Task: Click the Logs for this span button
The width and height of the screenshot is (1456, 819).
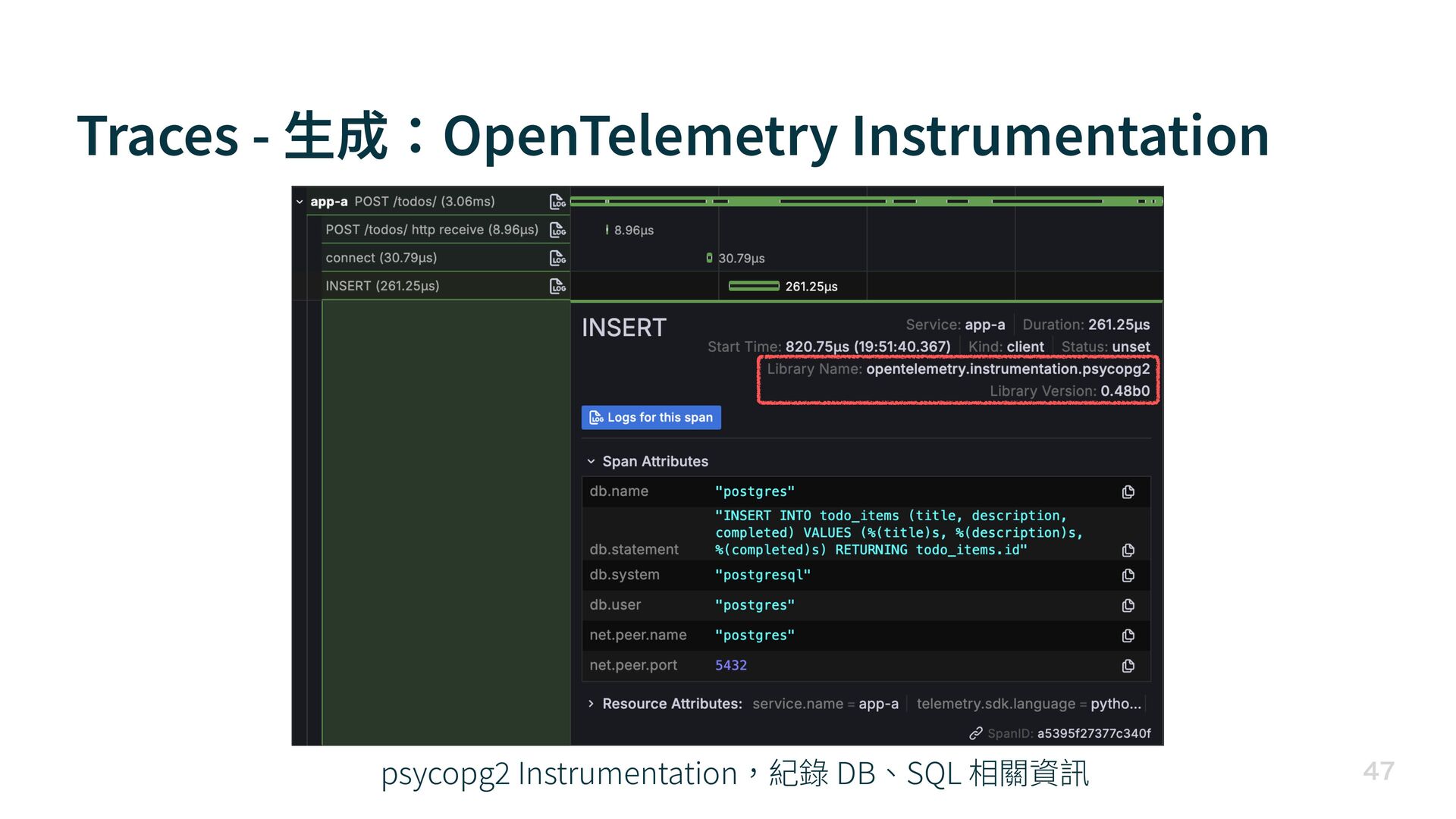Action: [x=651, y=418]
